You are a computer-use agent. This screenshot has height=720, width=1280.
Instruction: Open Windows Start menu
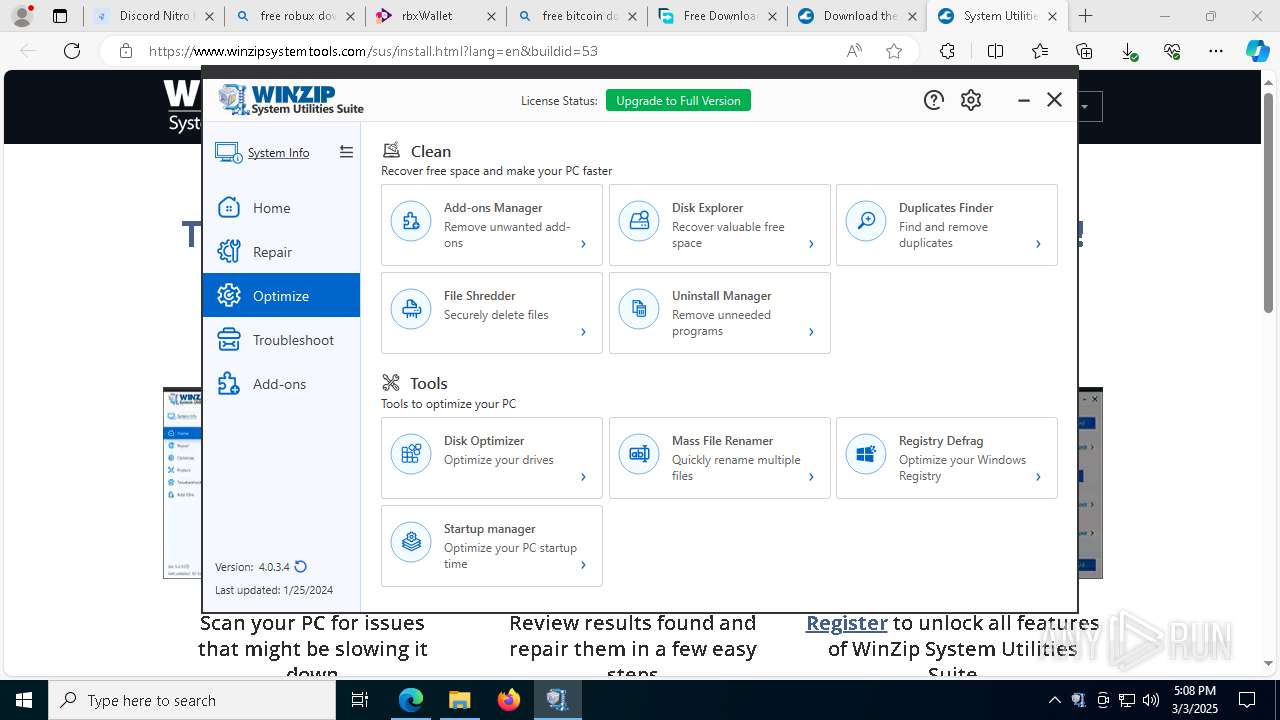[x=24, y=700]
